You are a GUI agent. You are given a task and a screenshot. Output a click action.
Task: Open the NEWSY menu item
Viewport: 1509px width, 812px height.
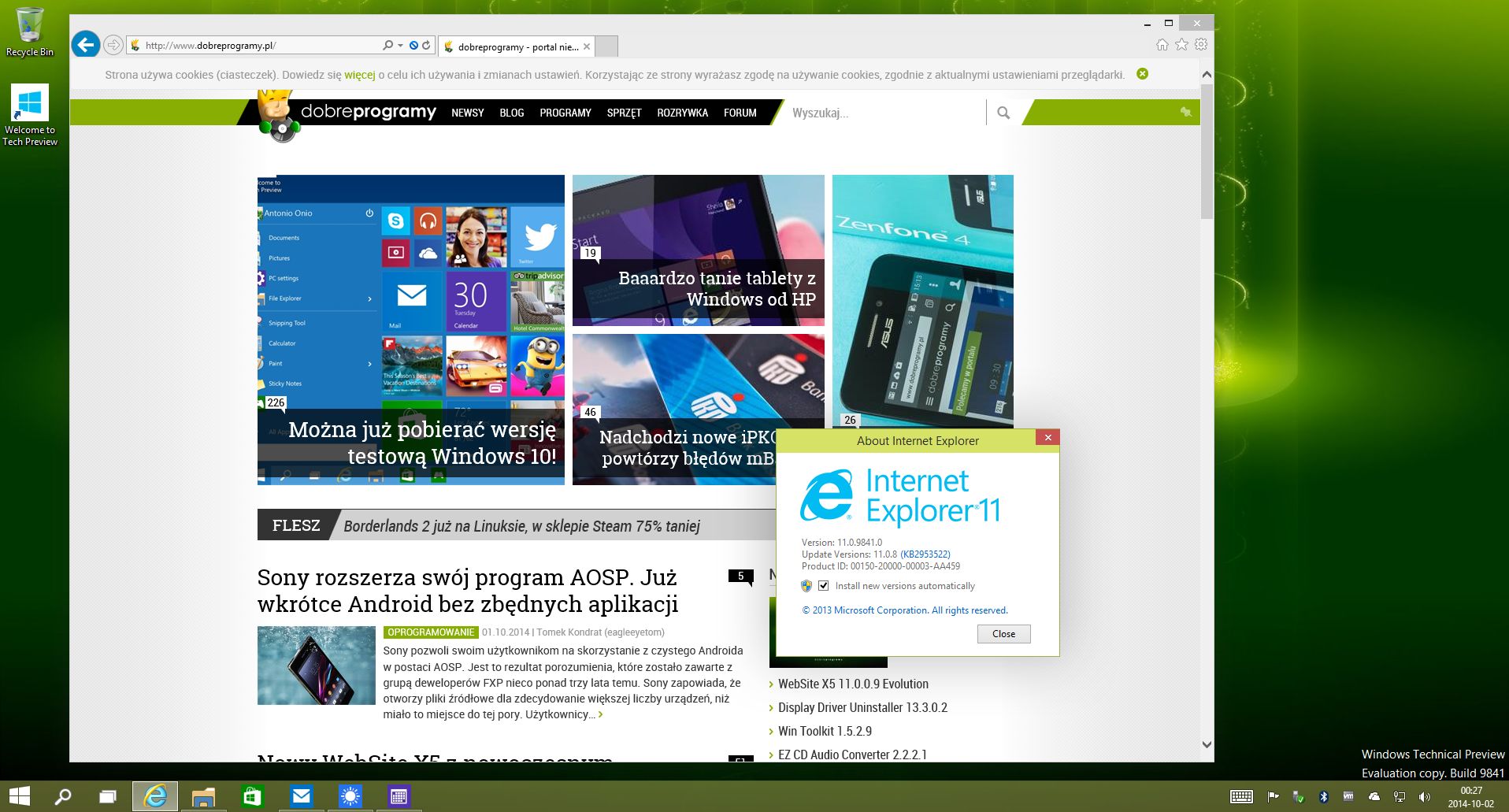(468, 113)
